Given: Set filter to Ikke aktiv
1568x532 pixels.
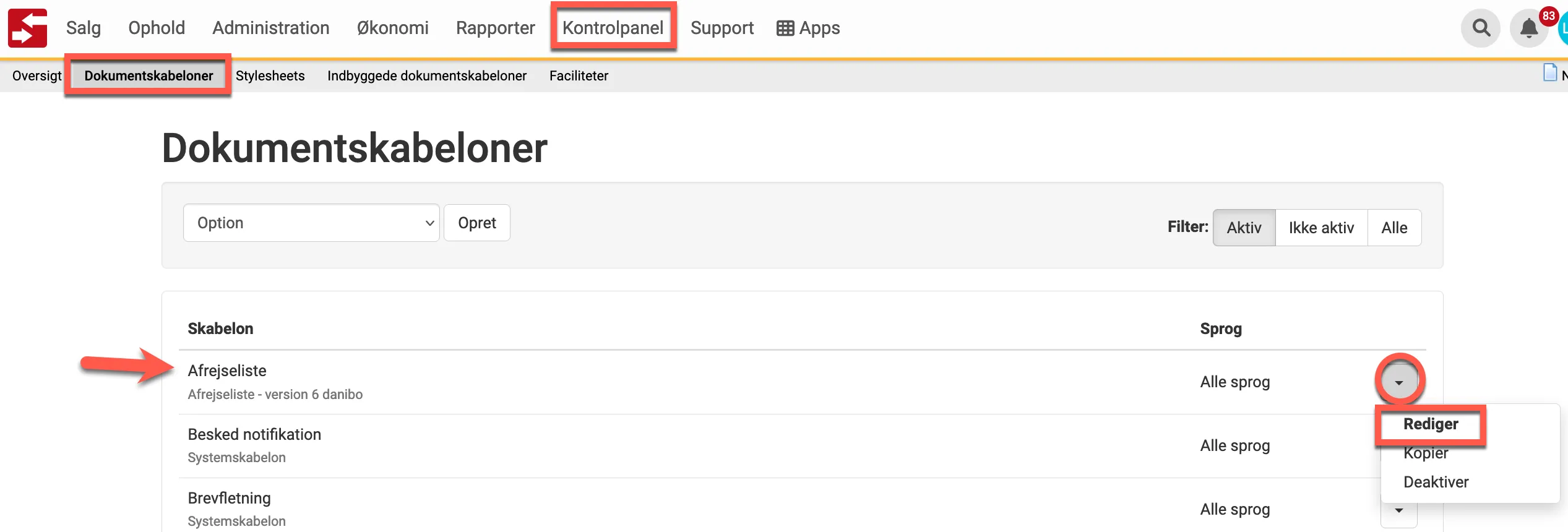Looking at the screenshot, I should coord(1321,228).
